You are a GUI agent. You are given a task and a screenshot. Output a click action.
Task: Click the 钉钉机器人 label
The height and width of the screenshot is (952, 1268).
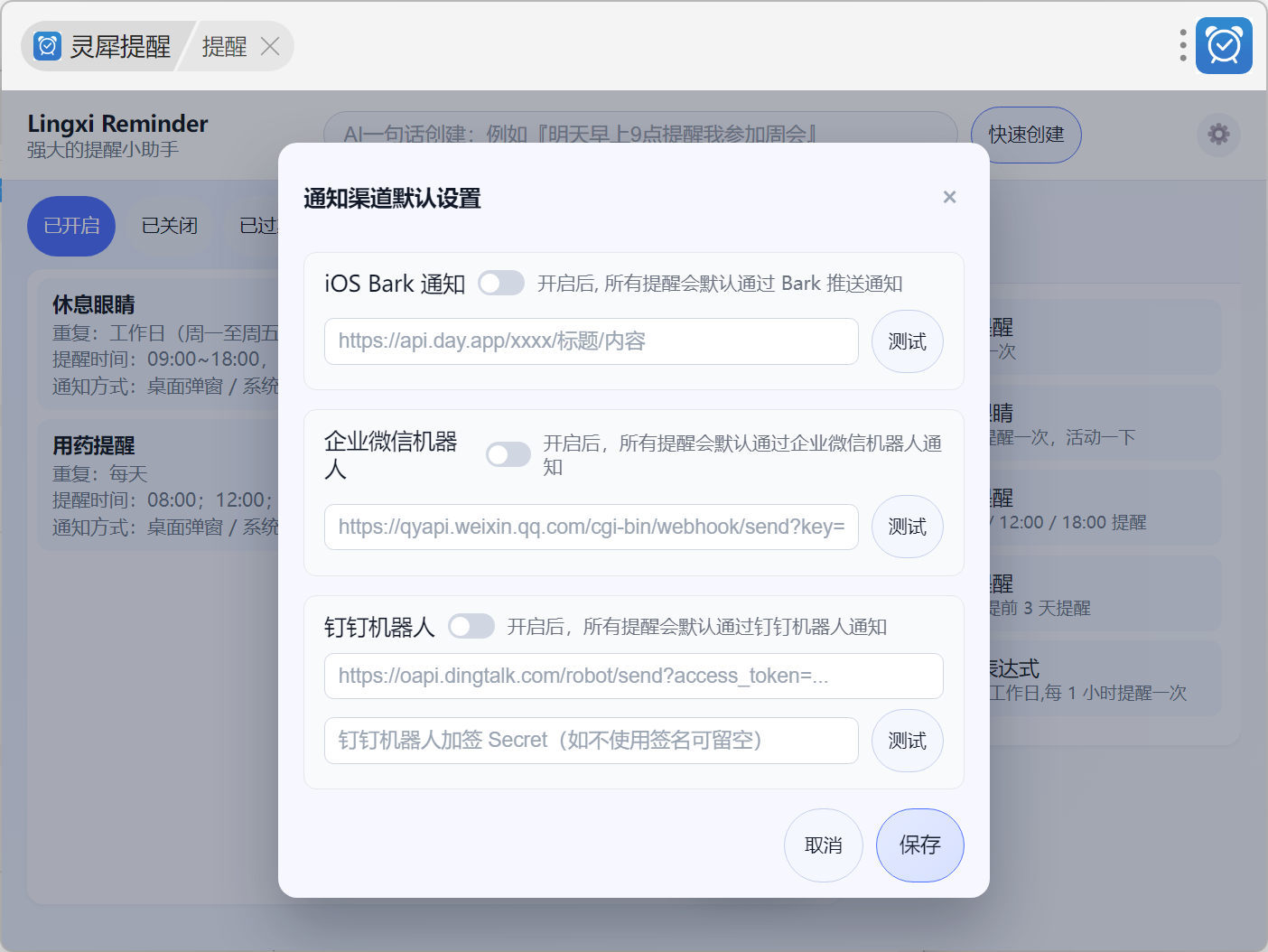point(379,627)
